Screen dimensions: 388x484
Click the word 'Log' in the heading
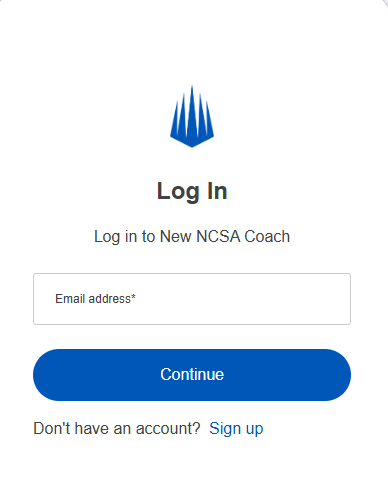coord(178,192)
